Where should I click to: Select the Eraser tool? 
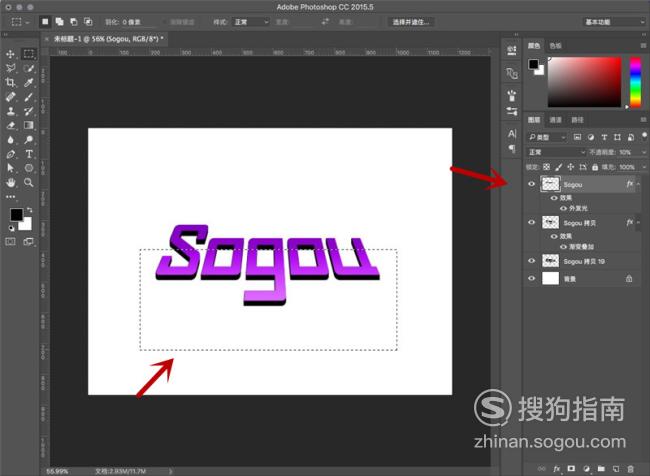coord(10,125)
